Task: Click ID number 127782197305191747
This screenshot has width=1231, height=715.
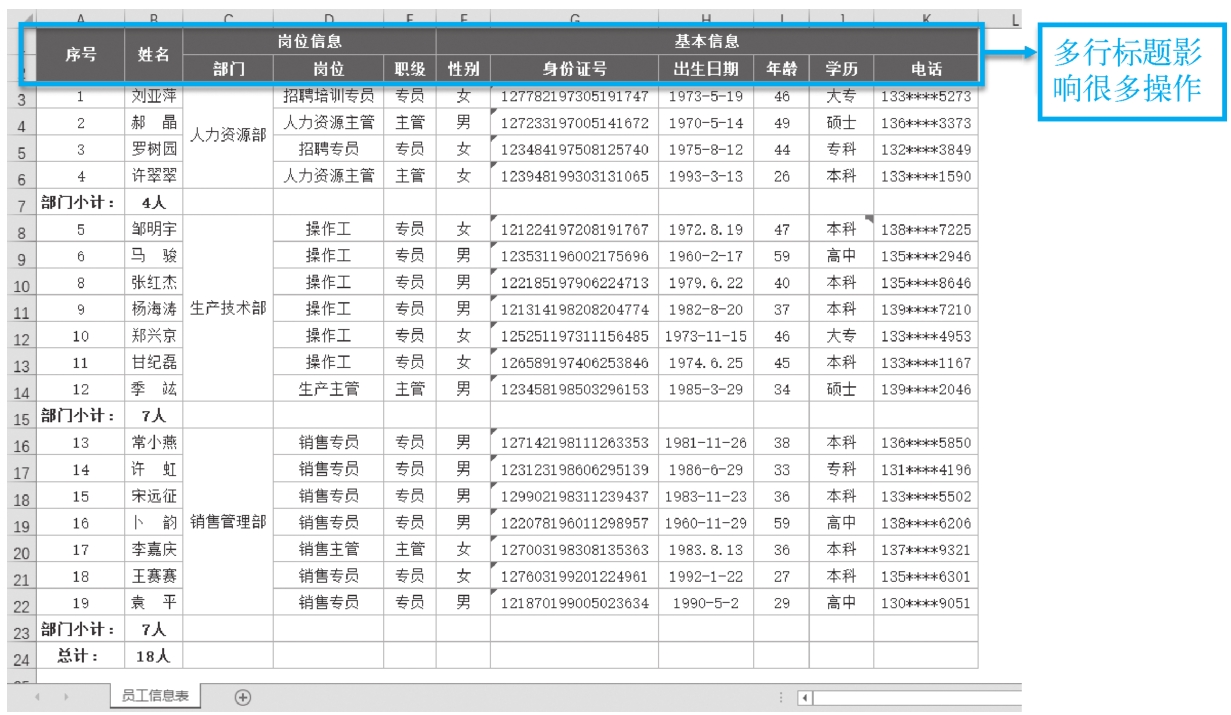Action: point(574,96)
